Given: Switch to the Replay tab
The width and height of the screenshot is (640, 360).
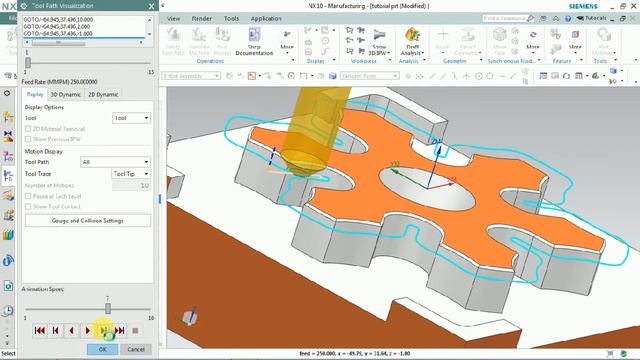Looking at the screenshot, I should pyautogui.click(x=35, y=94).
